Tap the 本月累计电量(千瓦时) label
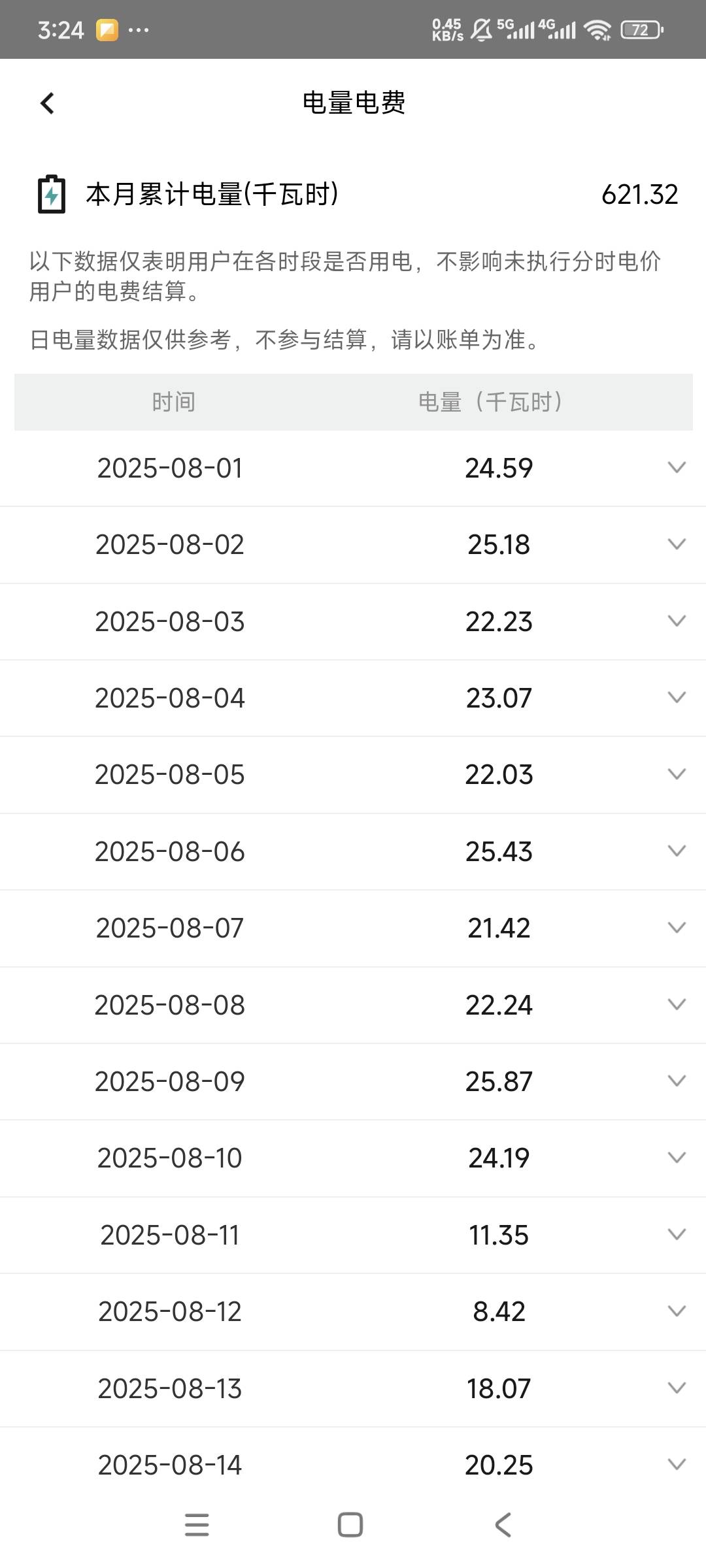 coord(212,194)
